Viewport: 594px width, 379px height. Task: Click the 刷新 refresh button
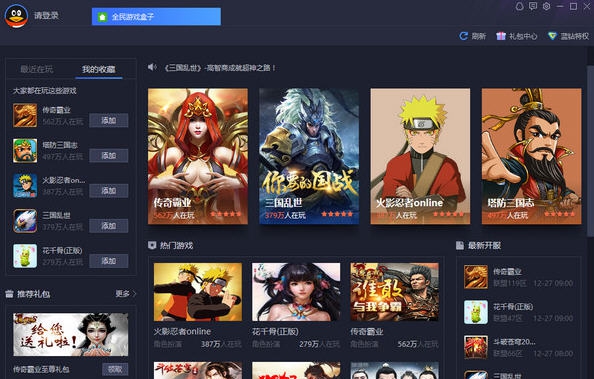pyautogui.click(x=473, y=36)
